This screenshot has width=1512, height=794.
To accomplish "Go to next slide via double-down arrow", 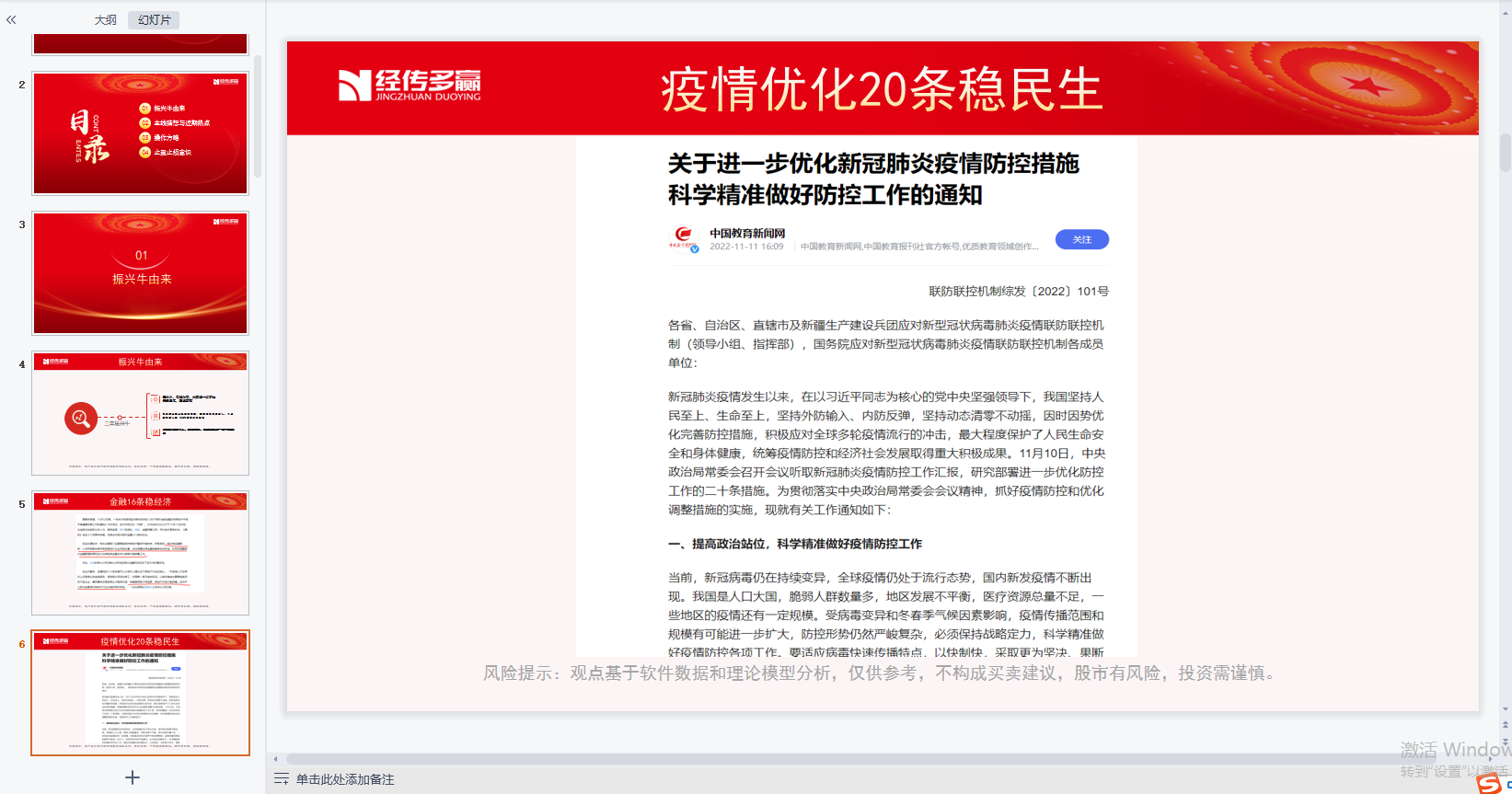I will [1506, 741].
